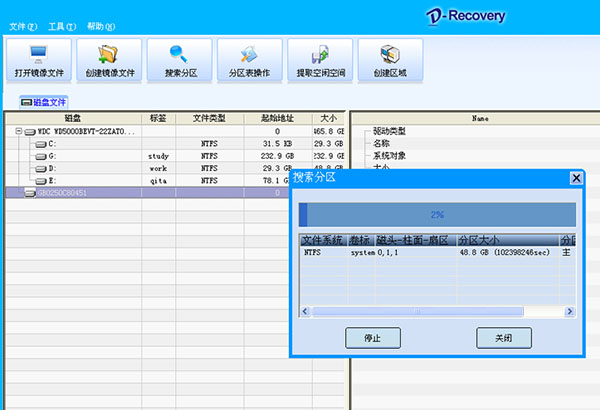The width and height of the screenshot is (600, 410).
Task: Click the 'study' label cell
Action: 158,156
